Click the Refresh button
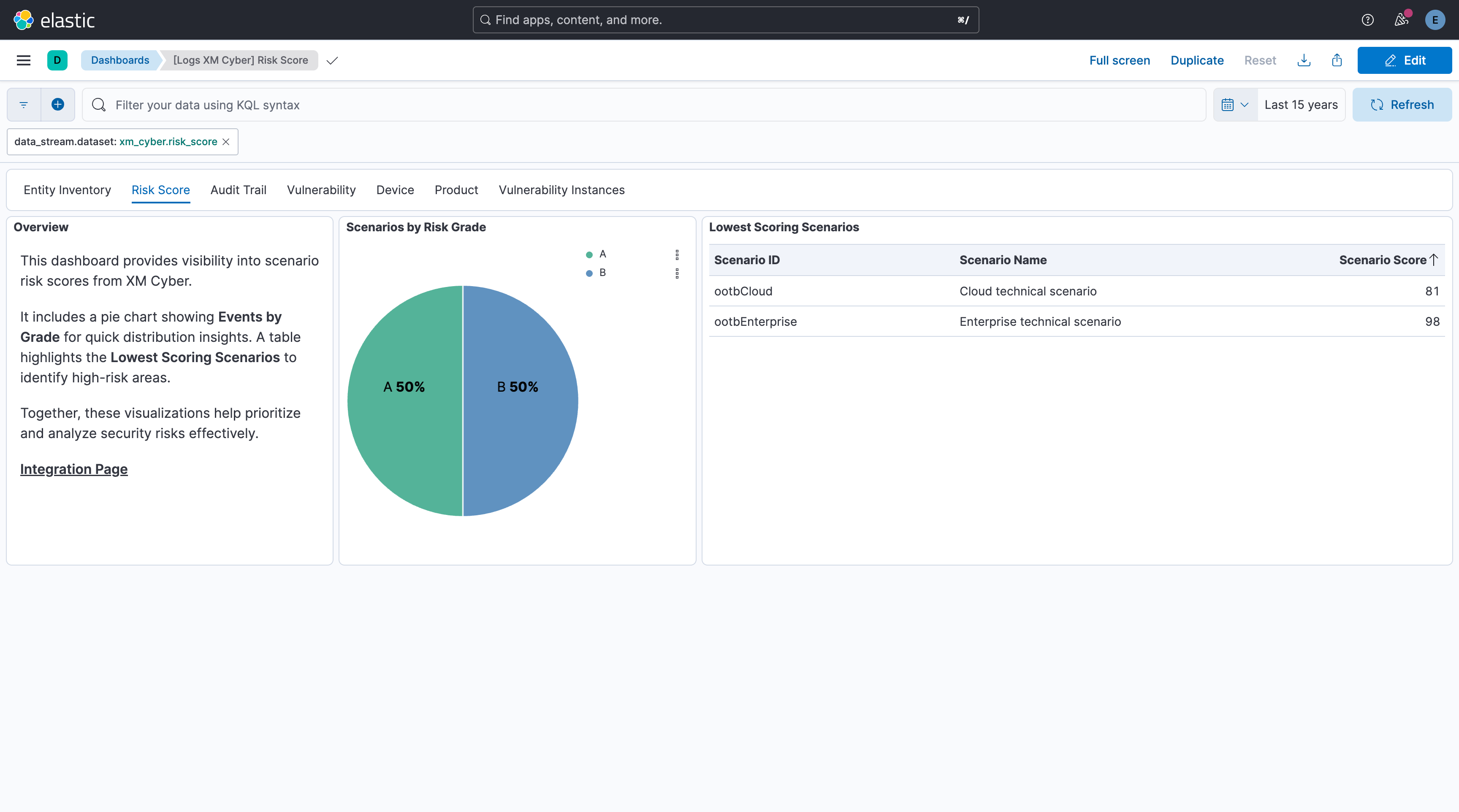This screenshot has height=812, width=1459. (x=1402, y=105)
